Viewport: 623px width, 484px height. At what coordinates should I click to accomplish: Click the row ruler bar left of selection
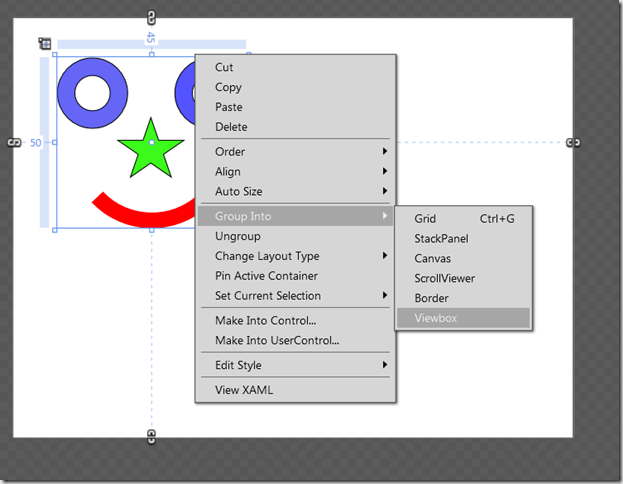[44, 142]
